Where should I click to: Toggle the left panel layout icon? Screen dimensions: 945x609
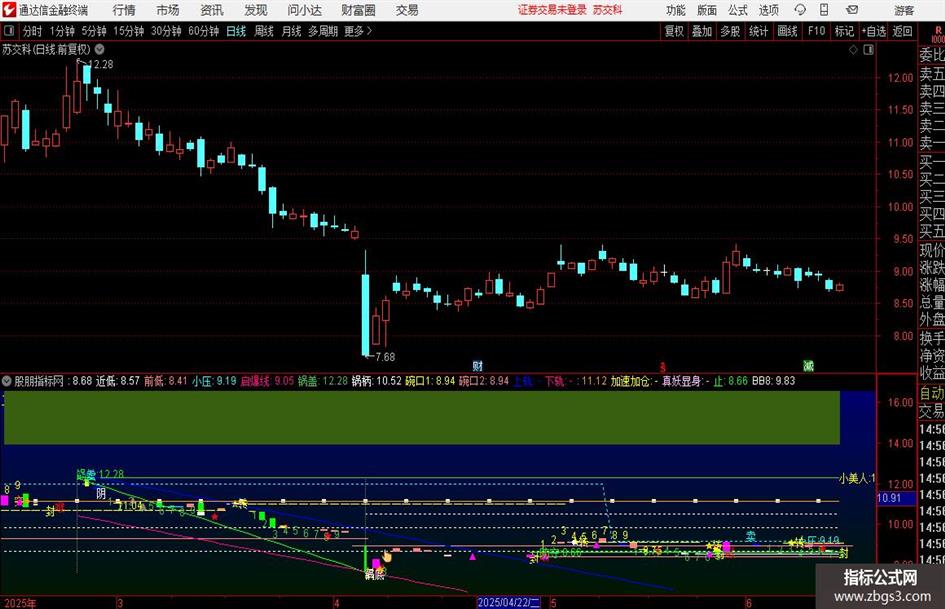pyautogui.click(x=9, y=31)
